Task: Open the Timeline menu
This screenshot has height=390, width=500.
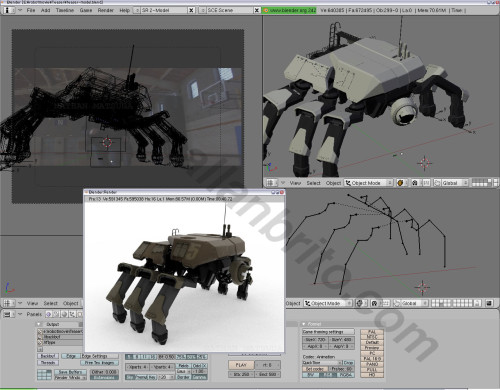Action: tap(65, 10)
